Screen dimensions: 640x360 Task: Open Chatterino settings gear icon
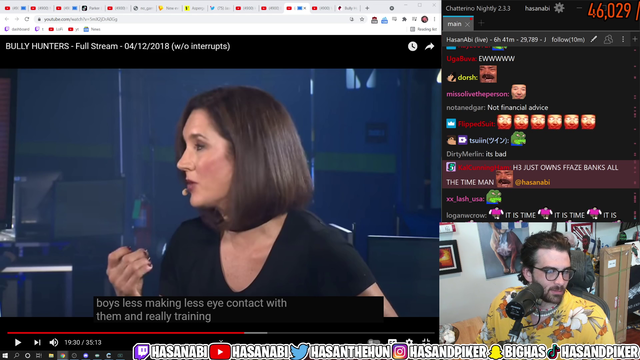tap(559, 8)
